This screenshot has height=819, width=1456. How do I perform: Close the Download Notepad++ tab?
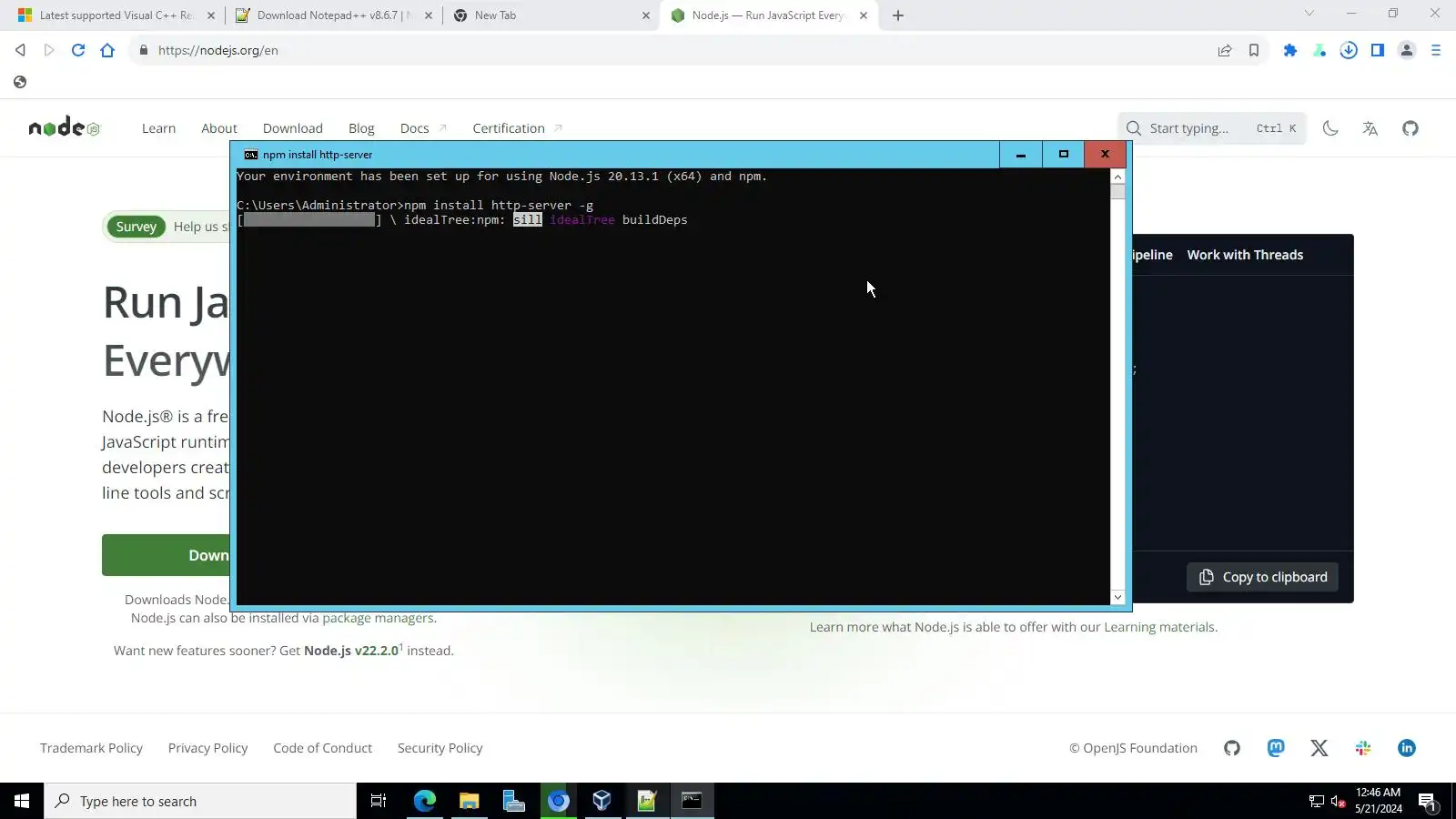tap(429, 15)
